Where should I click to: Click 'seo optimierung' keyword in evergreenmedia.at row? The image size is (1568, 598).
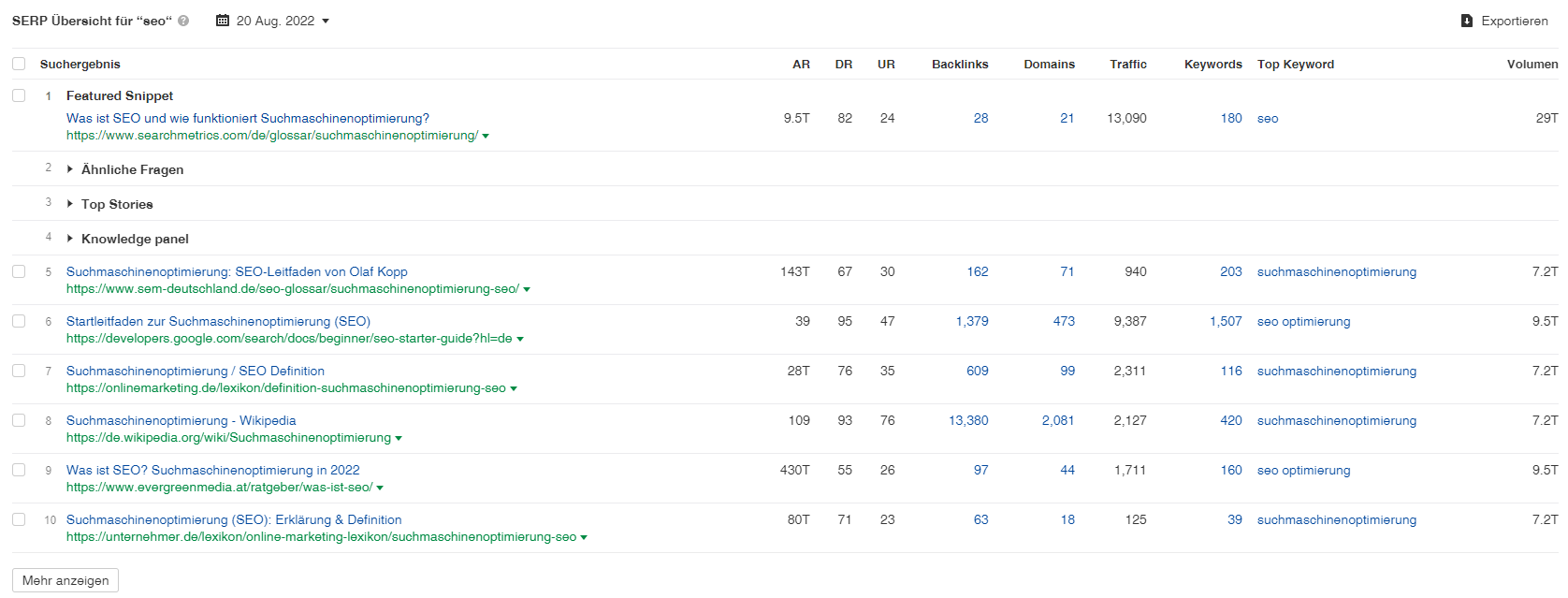pos(1304,470)
